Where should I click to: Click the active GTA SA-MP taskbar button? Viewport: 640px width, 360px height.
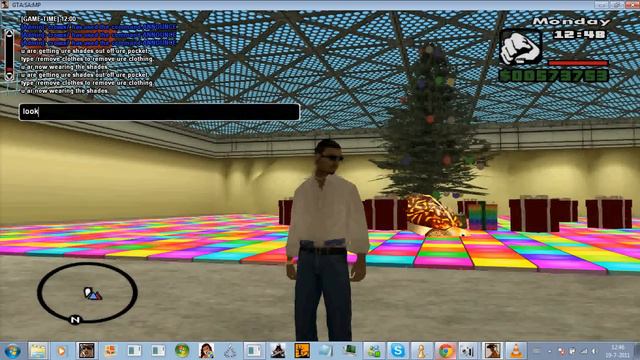(x=492, y=351)
